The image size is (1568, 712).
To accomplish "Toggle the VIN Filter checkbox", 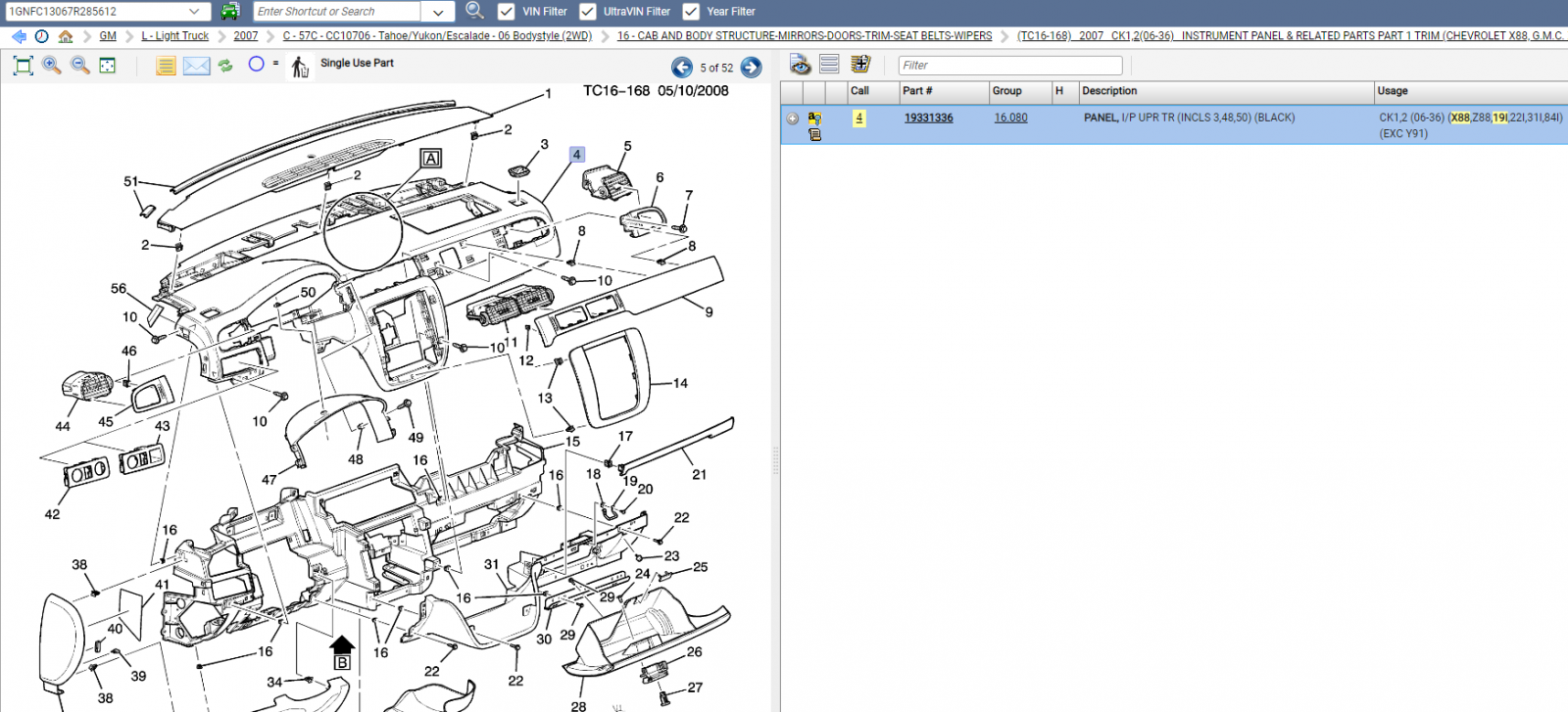I will point(507,12).
